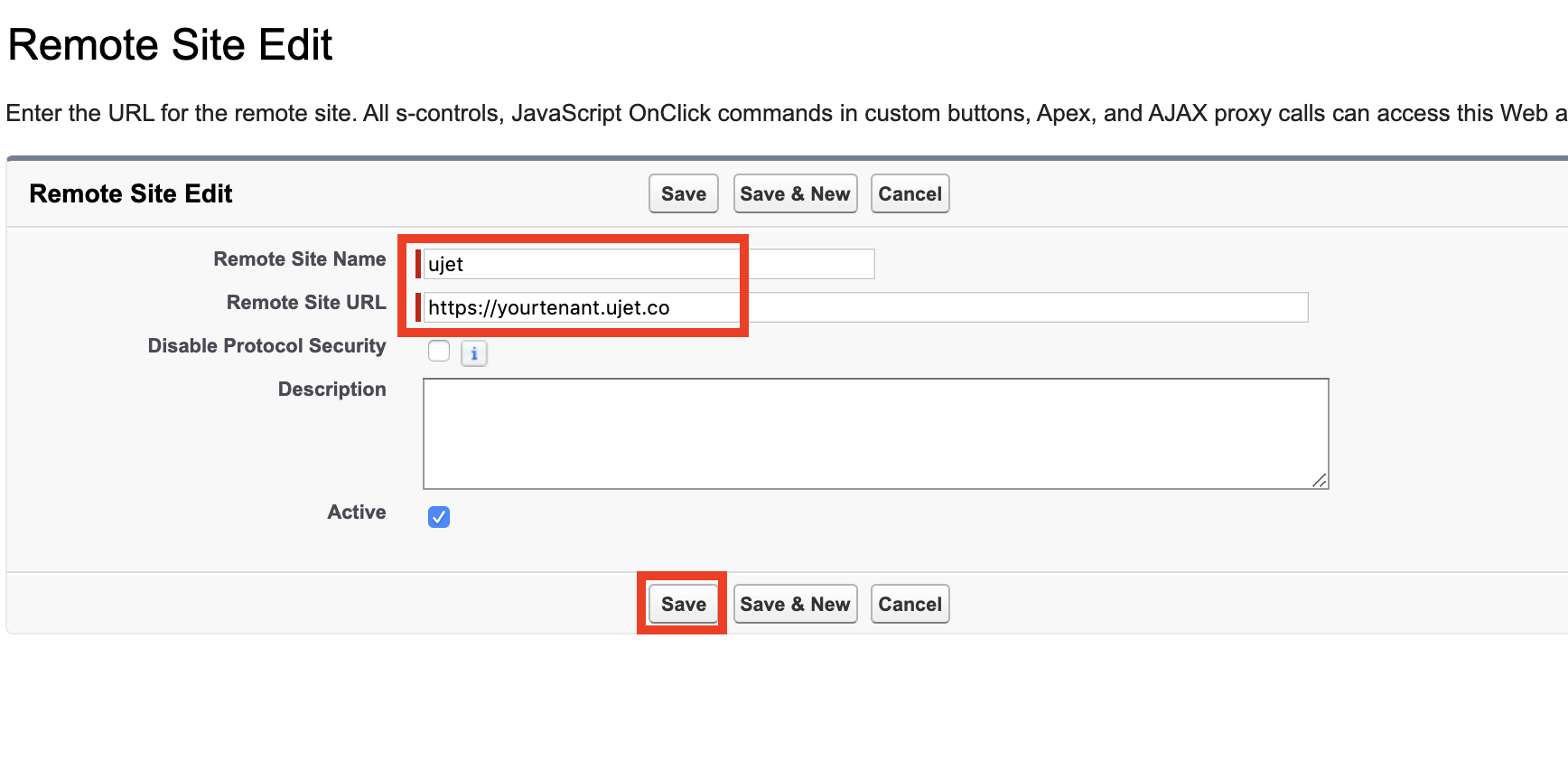
Task: Grab the Description box resize handle
Action: click(x=1320, y=481)
